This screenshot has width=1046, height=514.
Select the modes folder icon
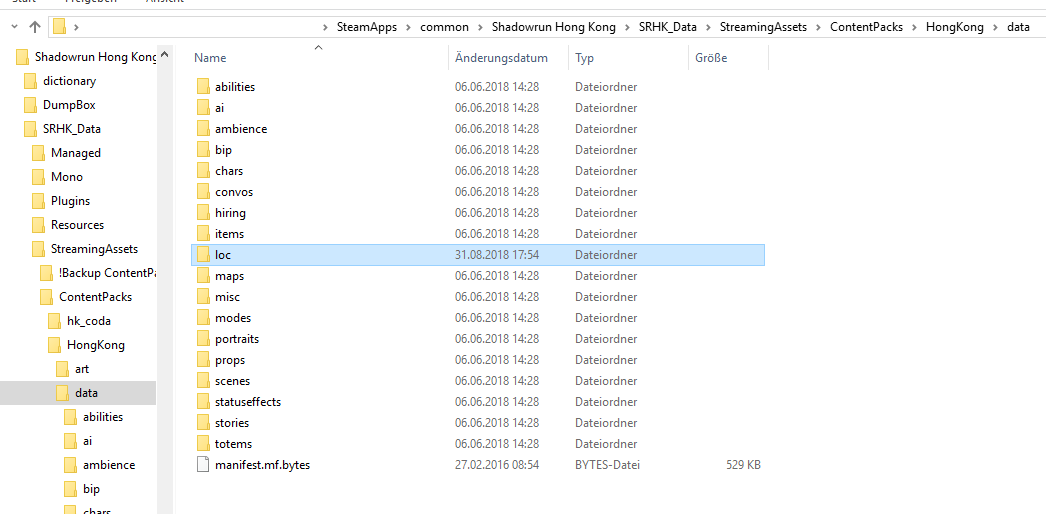(203, 318)
